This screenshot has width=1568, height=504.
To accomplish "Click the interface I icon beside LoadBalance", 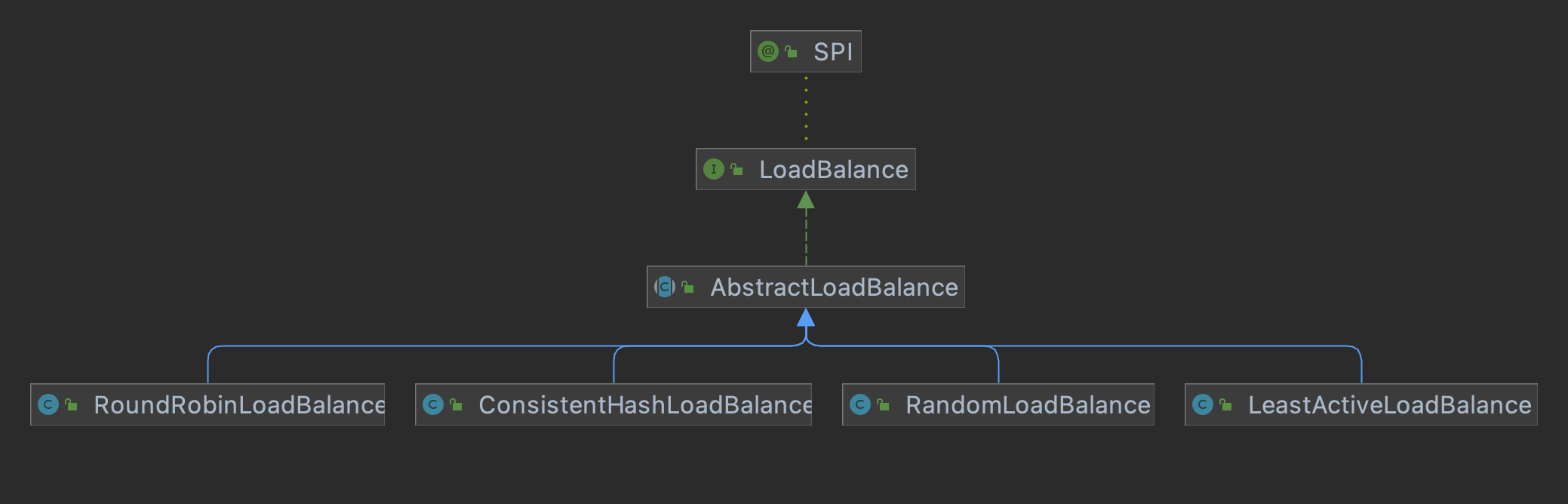I will coord(713,169).
